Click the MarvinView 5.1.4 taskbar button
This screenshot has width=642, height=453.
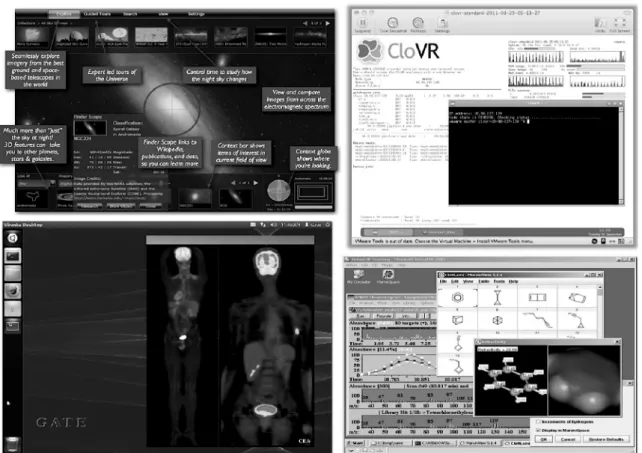click(479, 443)
